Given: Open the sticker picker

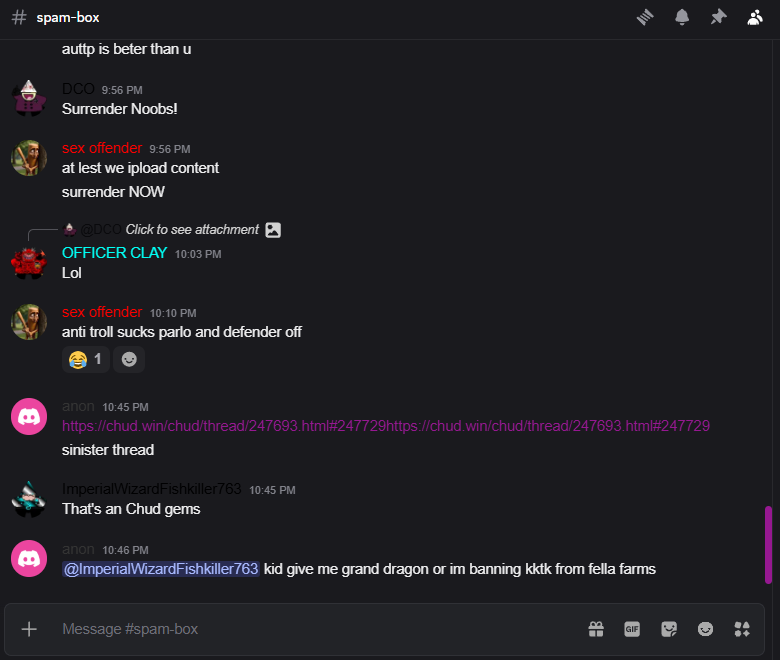Looking at the screenshot, I should (x=669, y=629).
